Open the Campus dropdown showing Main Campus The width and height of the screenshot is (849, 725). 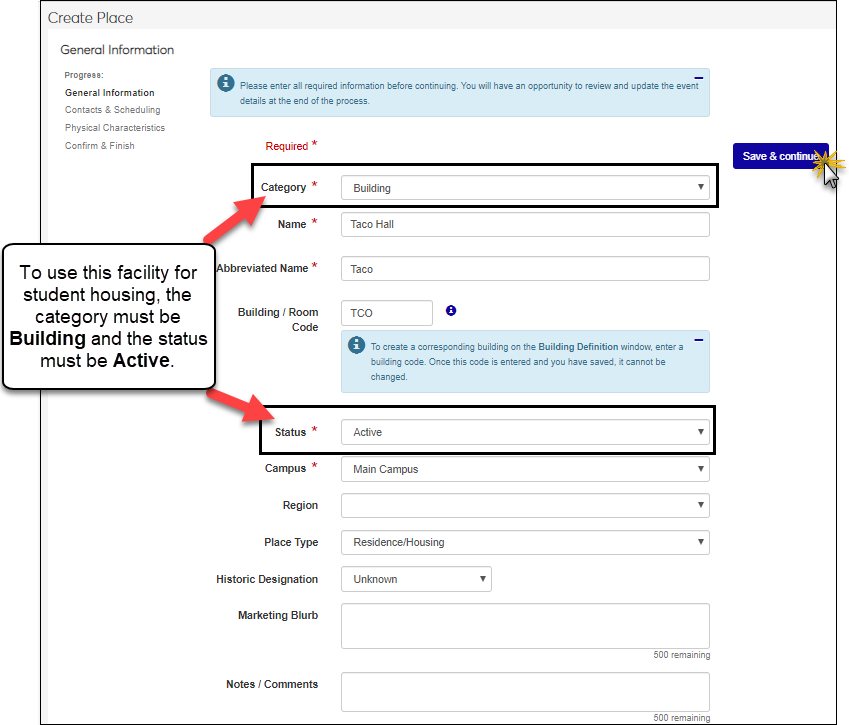pyautogui.click(x=525, y=469)
